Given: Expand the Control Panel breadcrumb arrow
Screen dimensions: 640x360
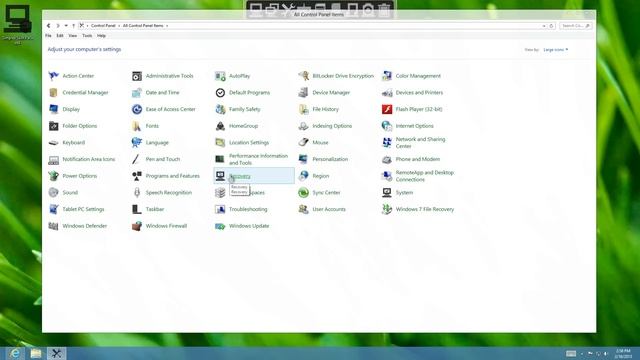Looking at the screenshot, I should coord(119,26).
